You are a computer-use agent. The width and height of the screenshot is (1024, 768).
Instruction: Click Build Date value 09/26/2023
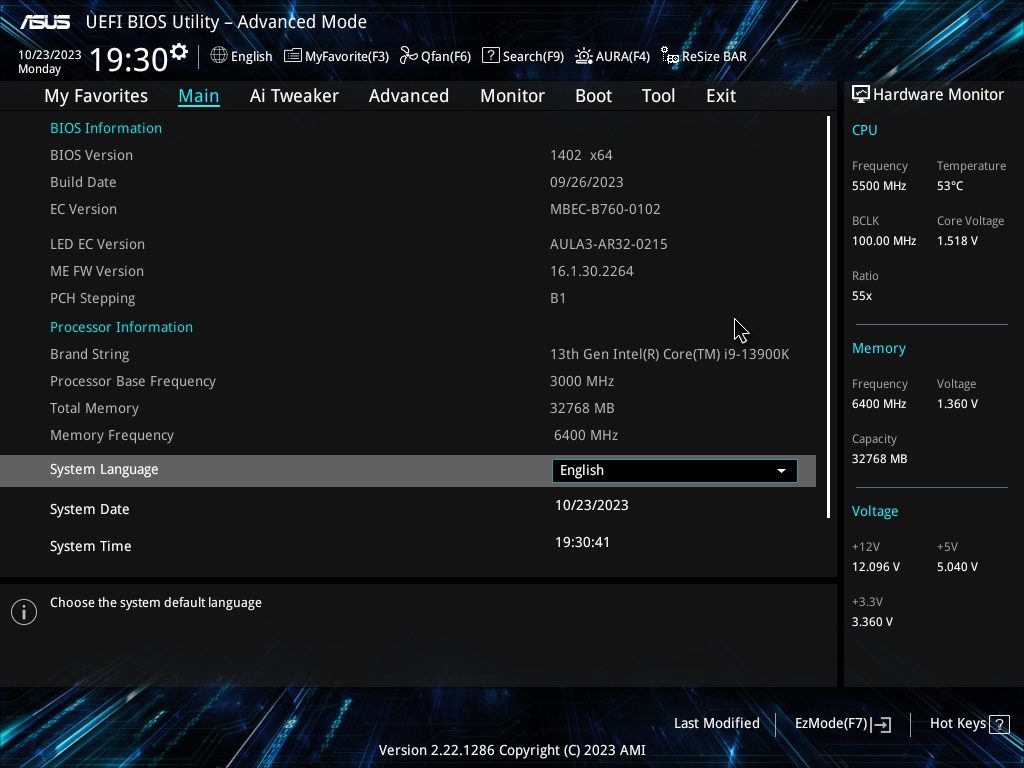pyautogui.click(x=586, y=182)
